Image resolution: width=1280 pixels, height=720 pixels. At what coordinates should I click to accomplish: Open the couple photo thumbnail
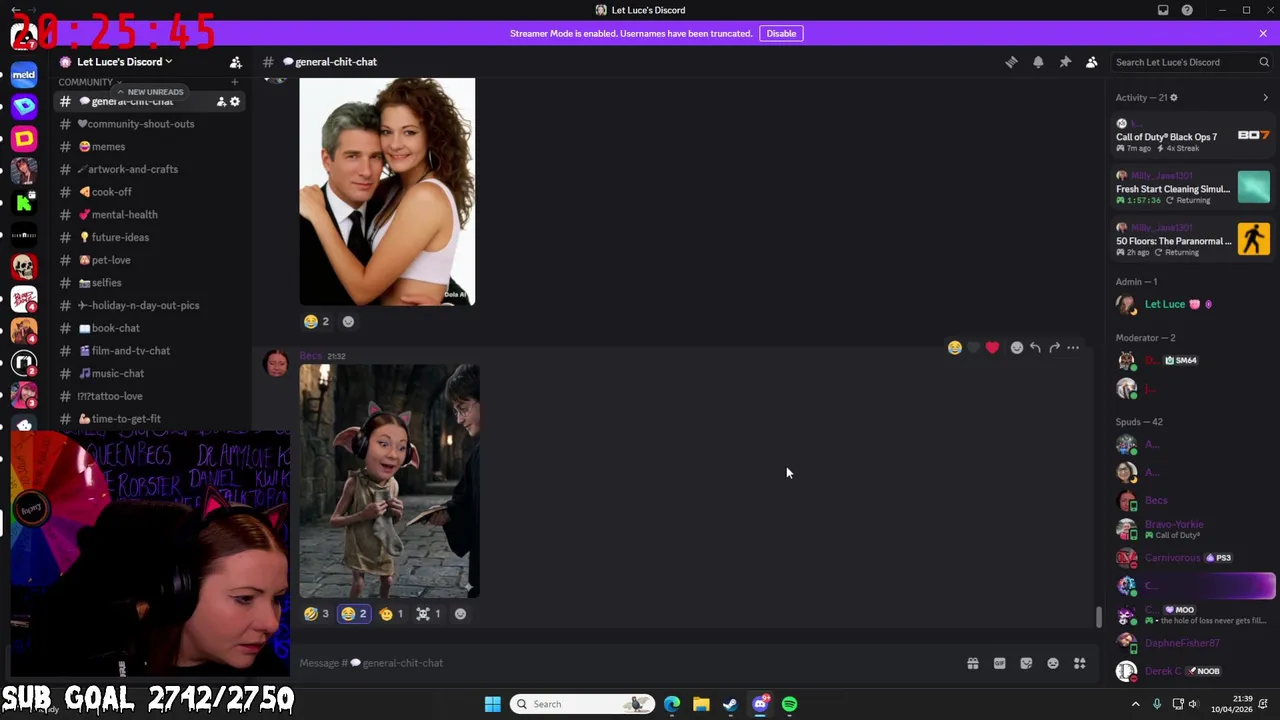(387, 192)
